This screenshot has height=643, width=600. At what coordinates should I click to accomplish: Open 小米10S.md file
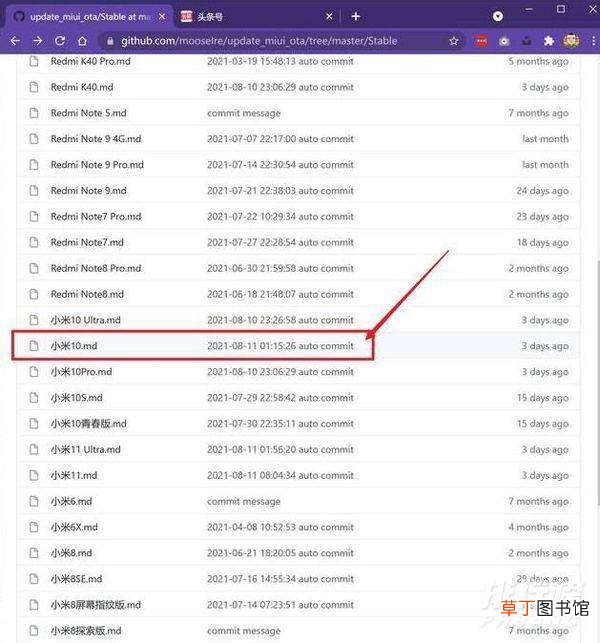point(77,398)
